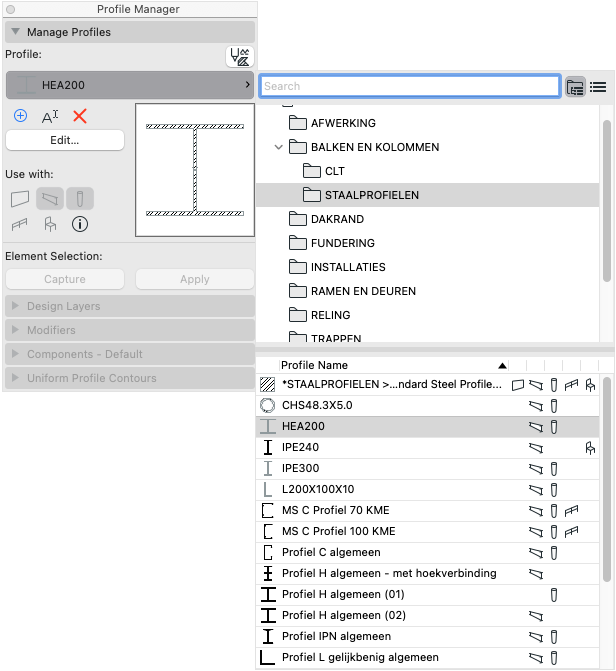This screenshot has height=671, width=616.
Task: Collapse the Manage Profiles section
Action: point(16,32)
